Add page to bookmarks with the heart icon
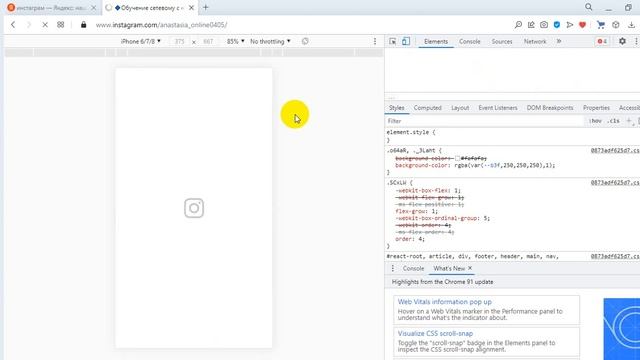640x360 pixels. [582, 25]
